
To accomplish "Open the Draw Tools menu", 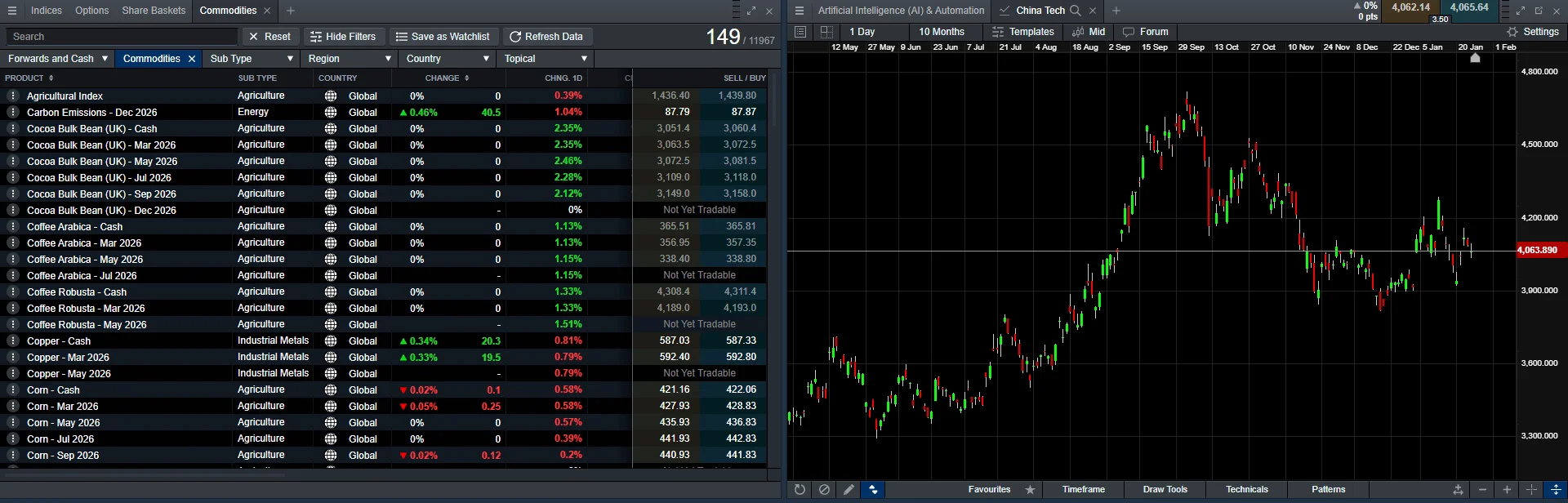I will (1165, 490).
